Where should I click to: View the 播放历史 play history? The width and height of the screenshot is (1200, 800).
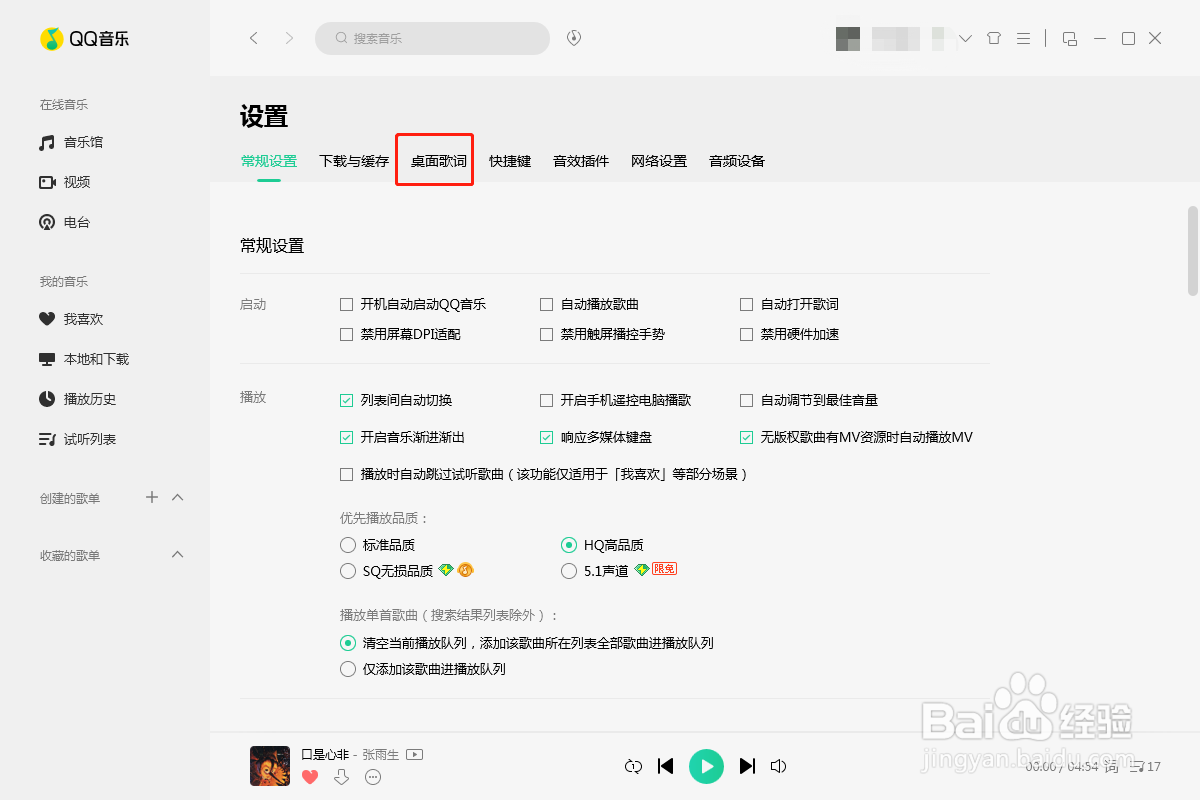point(82,398)
